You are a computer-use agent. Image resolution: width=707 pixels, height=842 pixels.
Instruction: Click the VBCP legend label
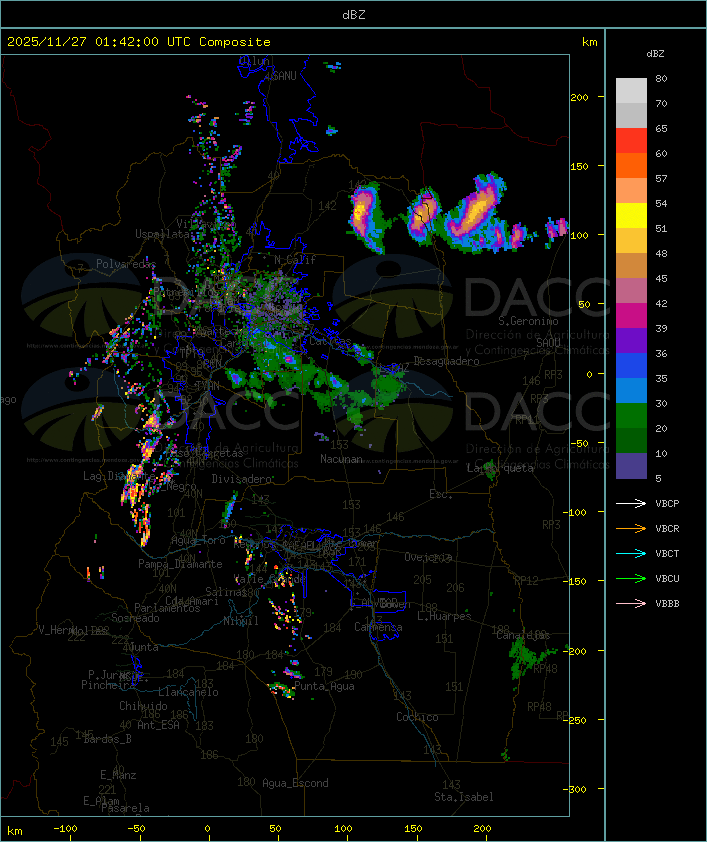[667, 504]
